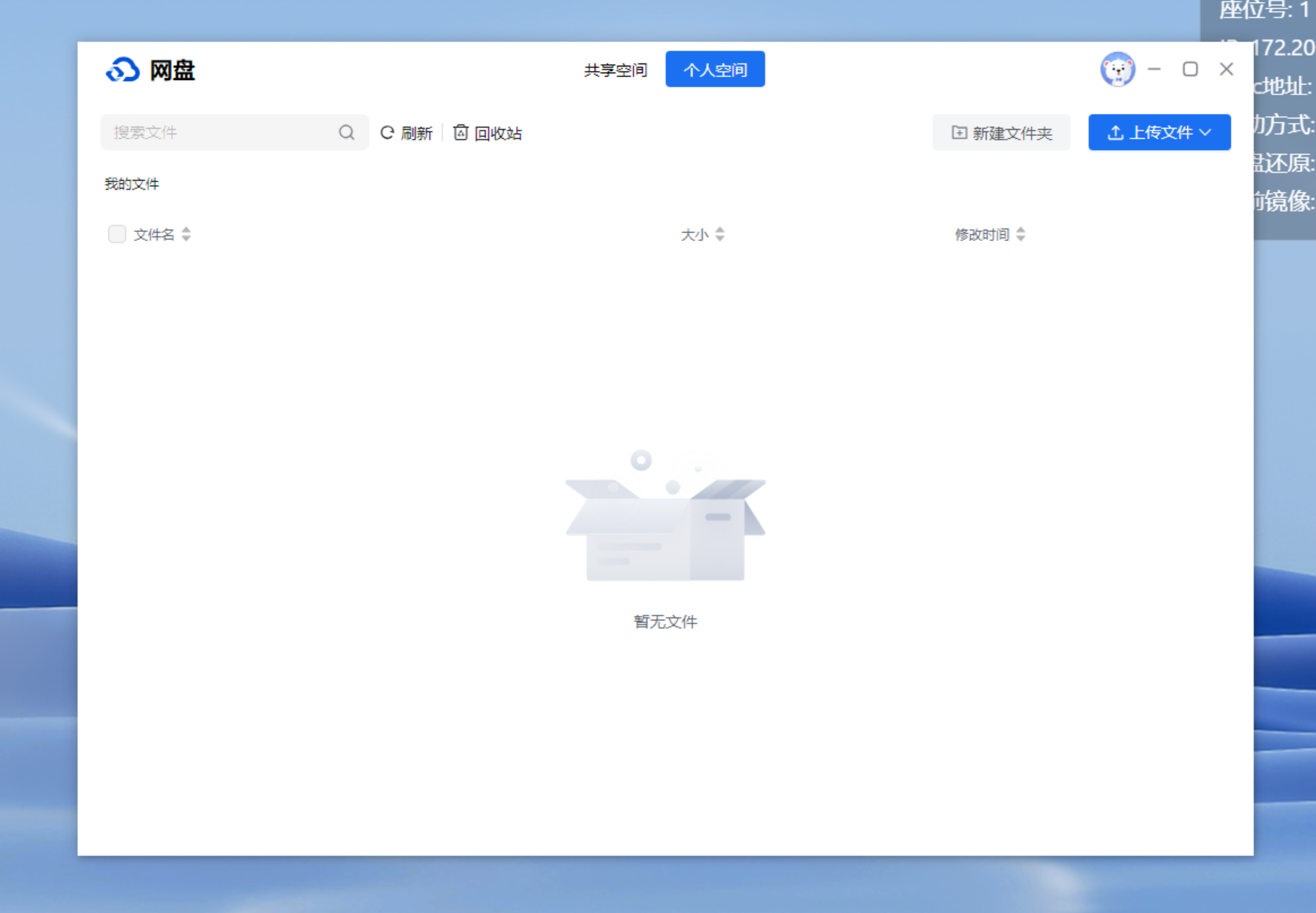Sort files by 文件名 arrows
The height and width of the screenshot is (913, 1316).
coord(186,234)
